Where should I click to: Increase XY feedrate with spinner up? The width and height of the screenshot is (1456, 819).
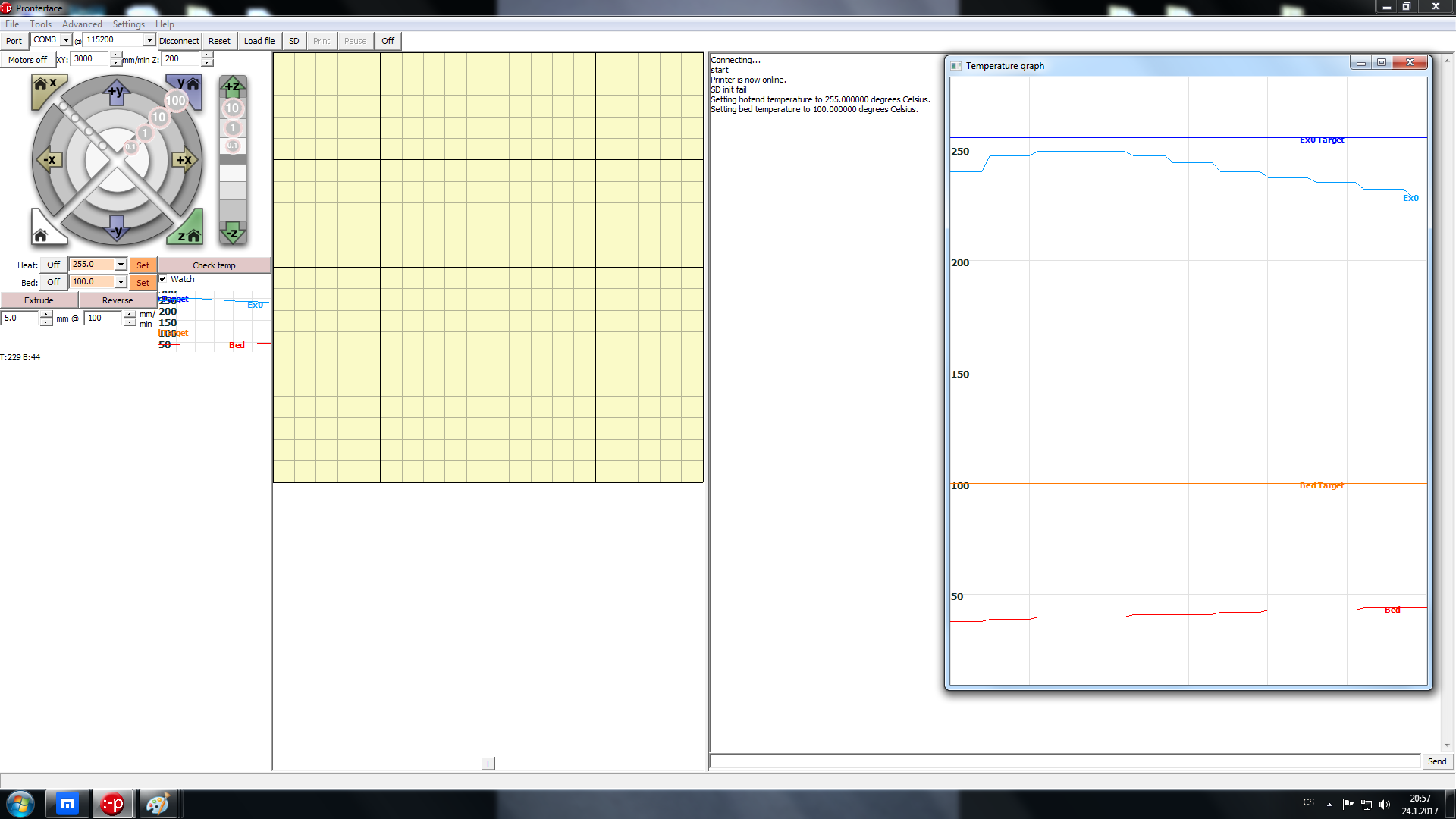116,55
